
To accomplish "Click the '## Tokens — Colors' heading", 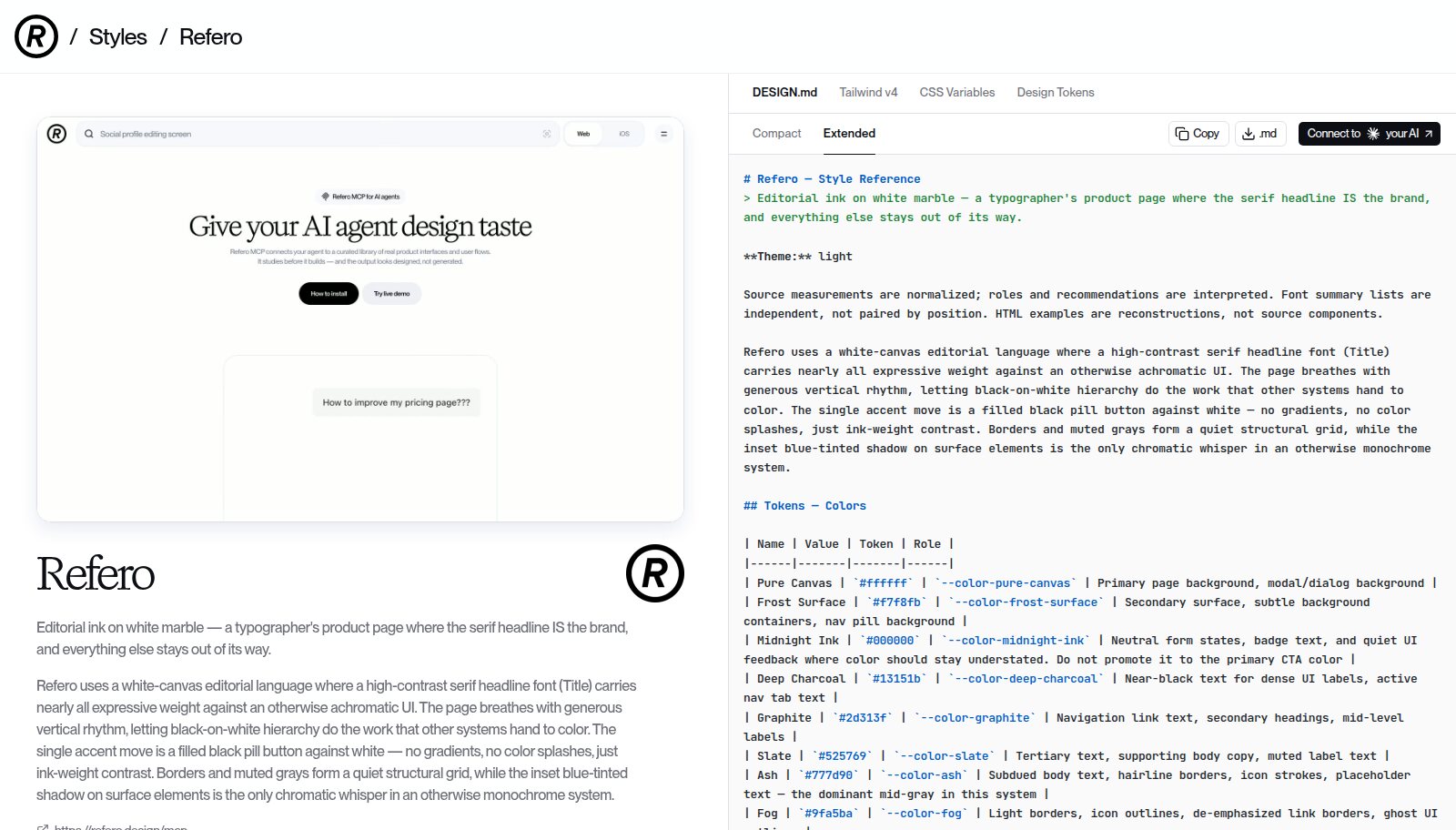I will [804, 506].
